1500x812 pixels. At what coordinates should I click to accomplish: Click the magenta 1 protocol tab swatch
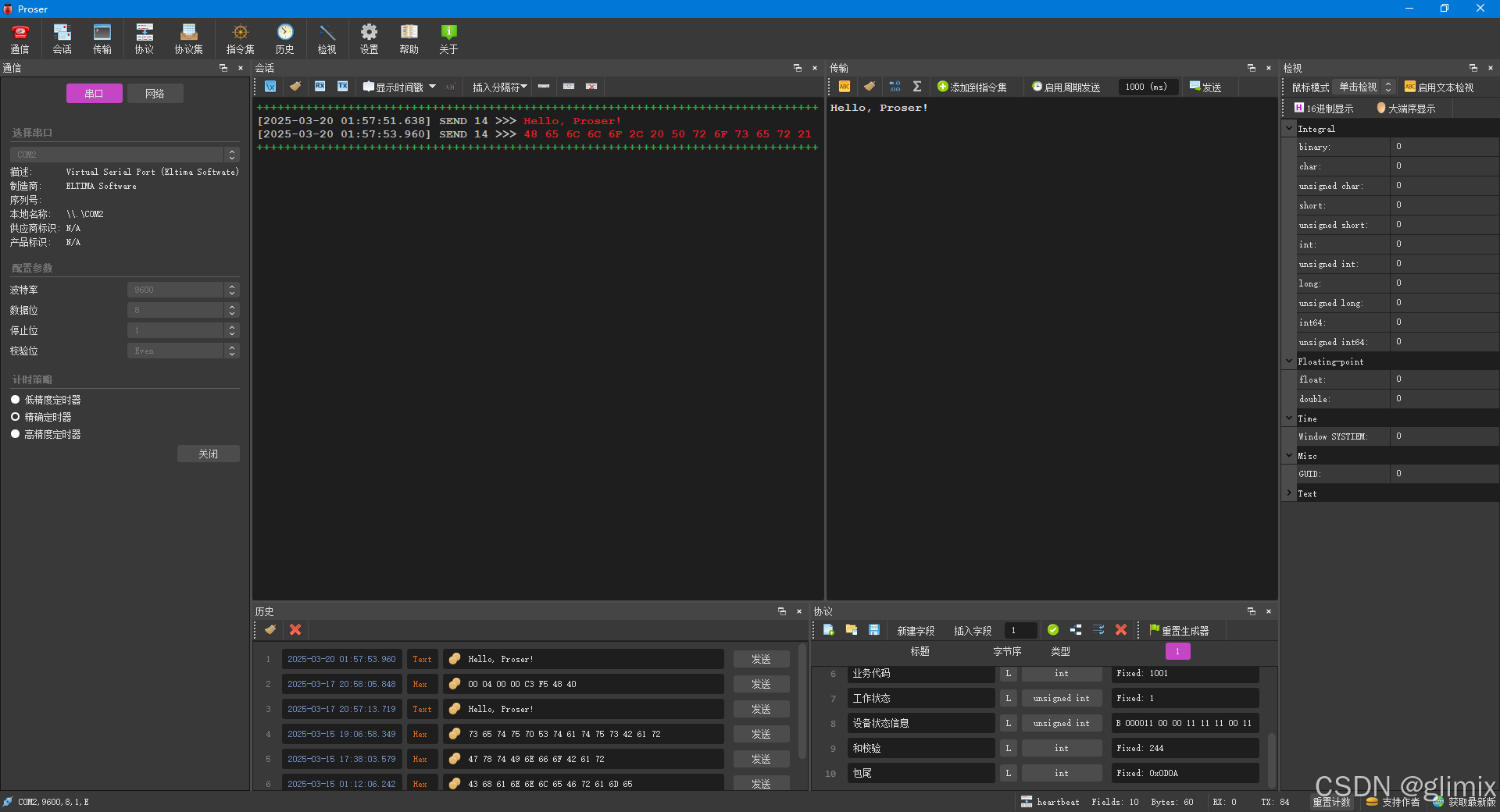click(1177, 651)
